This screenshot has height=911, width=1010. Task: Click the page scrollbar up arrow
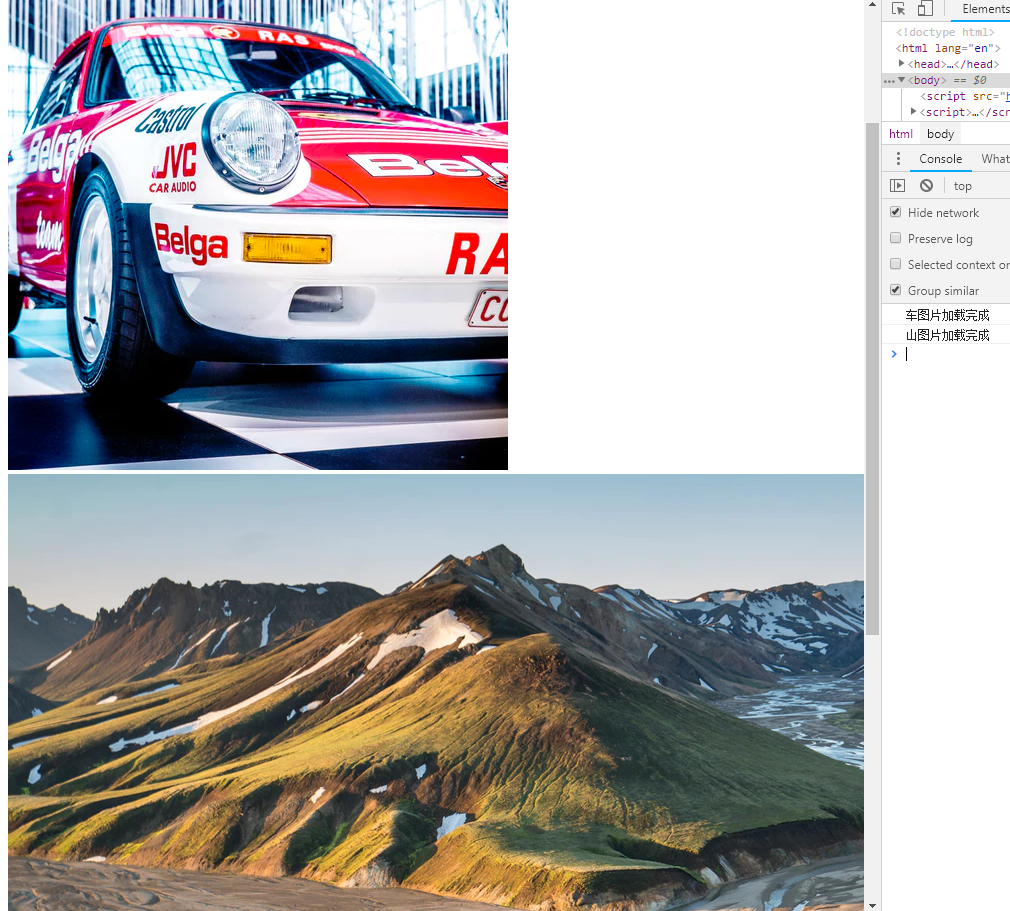(872, 5)
